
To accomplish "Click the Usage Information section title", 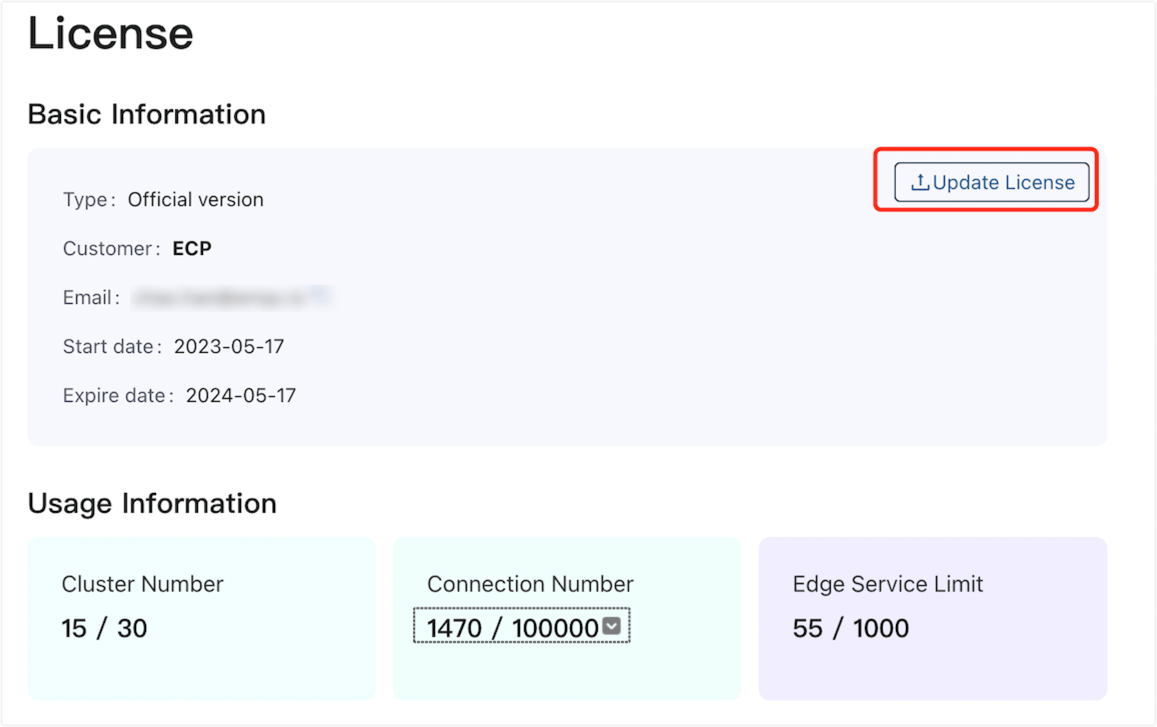I will (152, 503).
